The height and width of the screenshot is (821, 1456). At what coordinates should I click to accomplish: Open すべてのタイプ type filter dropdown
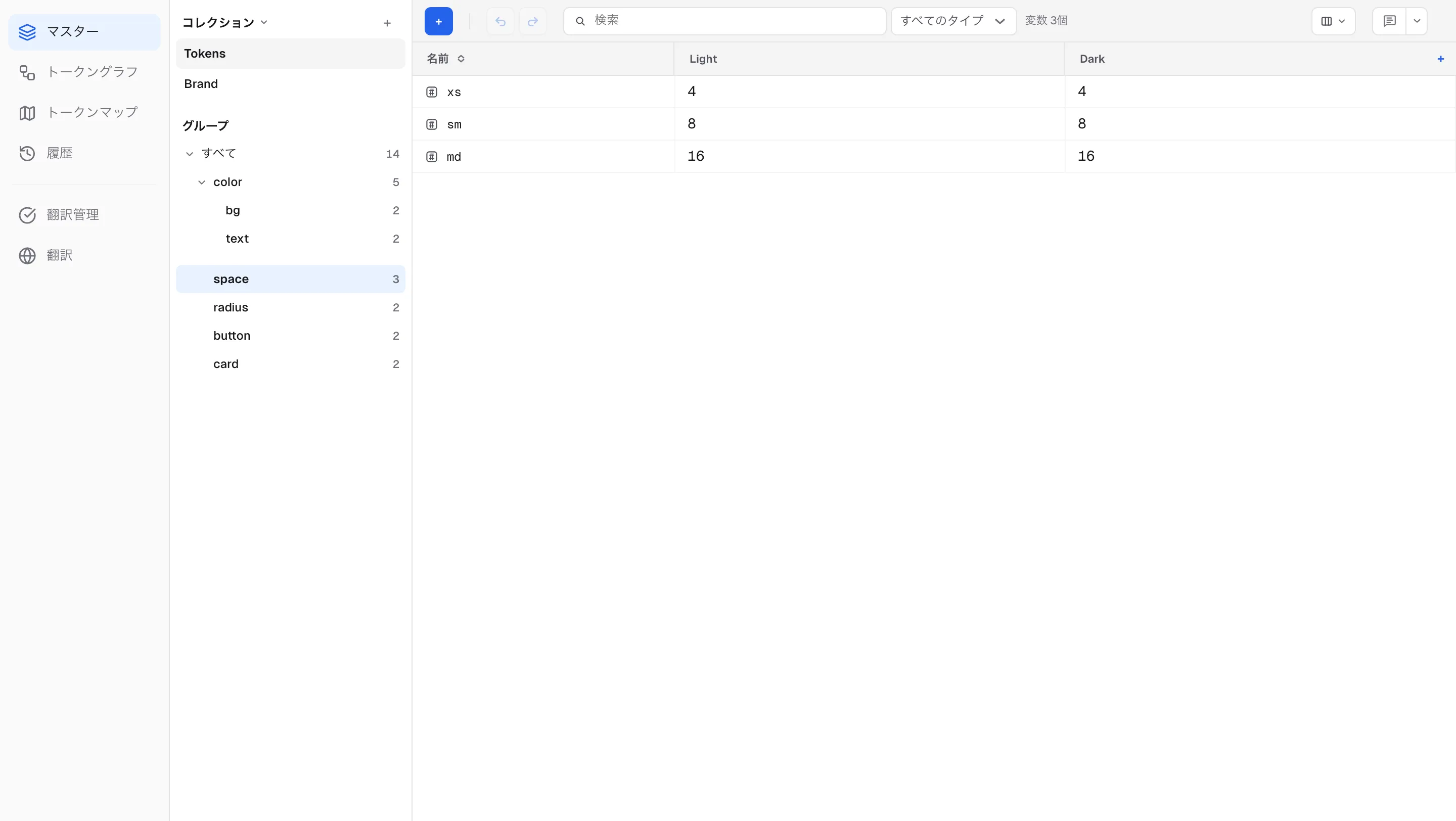[x=953, y=21]
